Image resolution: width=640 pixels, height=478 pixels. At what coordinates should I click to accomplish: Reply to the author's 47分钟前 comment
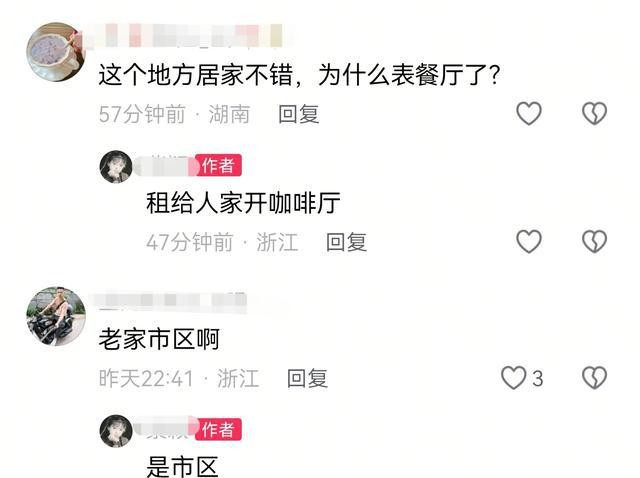[x=346, y=242]
